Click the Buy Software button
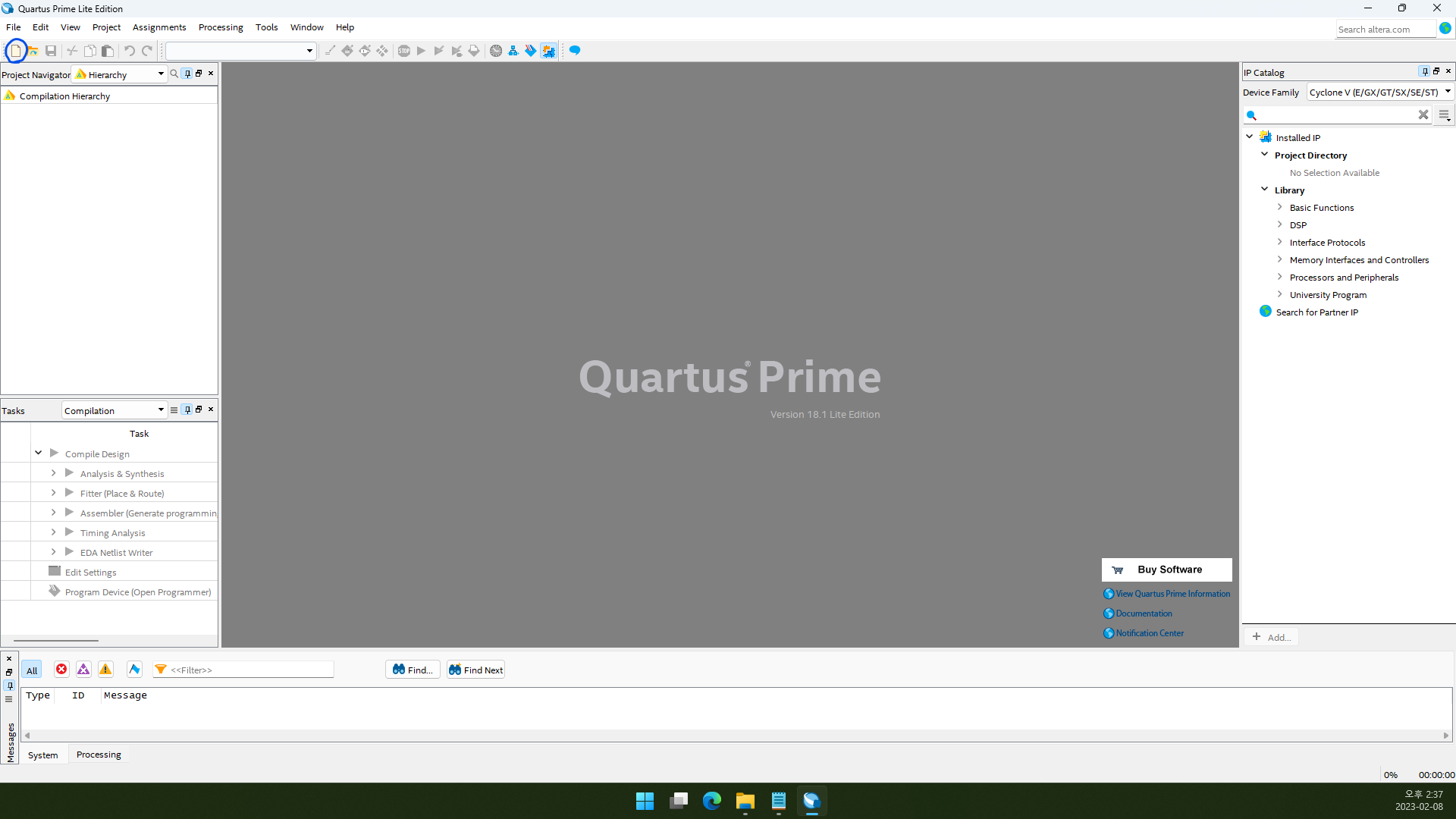 [x=1166, y=570]
